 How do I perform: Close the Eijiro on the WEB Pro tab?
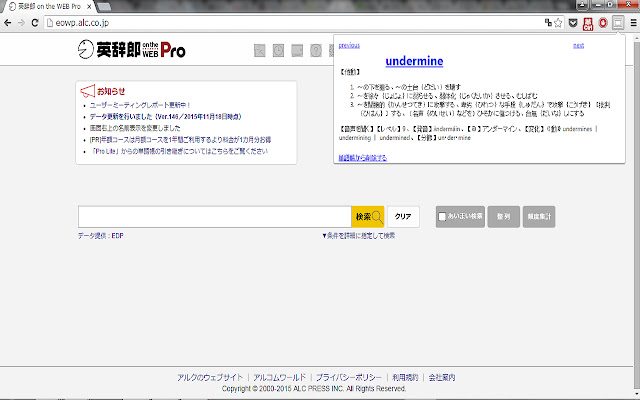coord(89,7)
